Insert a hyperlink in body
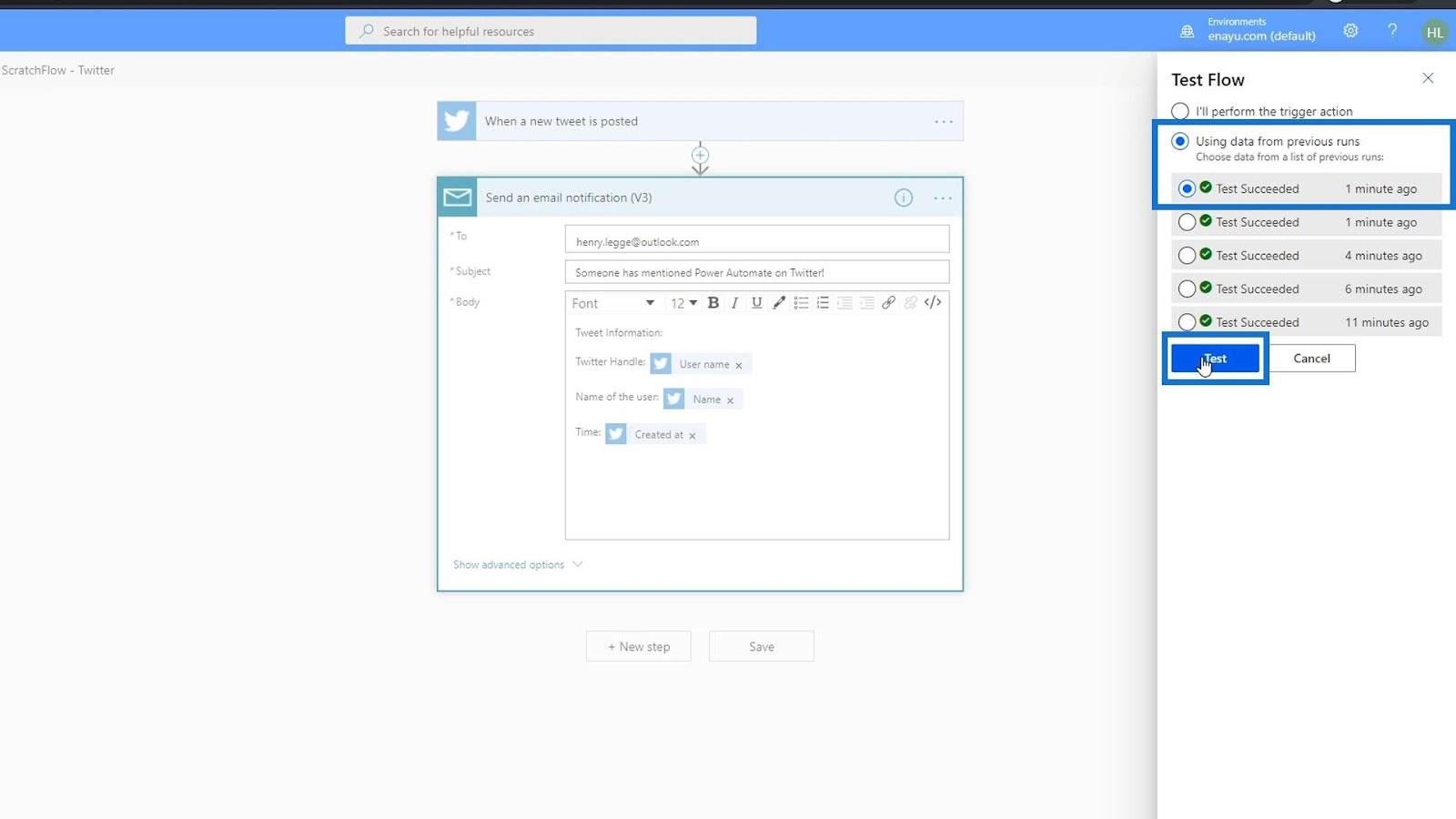Viewport: 1456px width, 819px height. coord(888,303)
